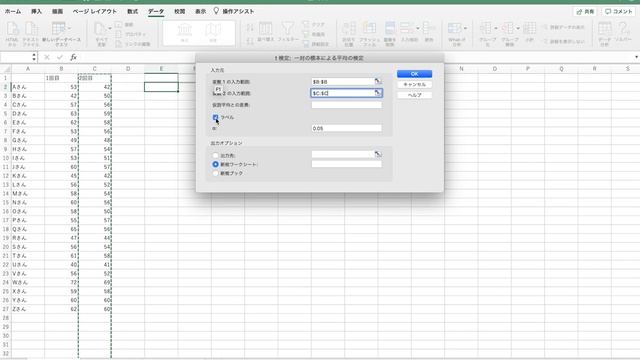Click the Name Box stepper arrows
This screenshot has height=360, width=640.
[34, 57]
